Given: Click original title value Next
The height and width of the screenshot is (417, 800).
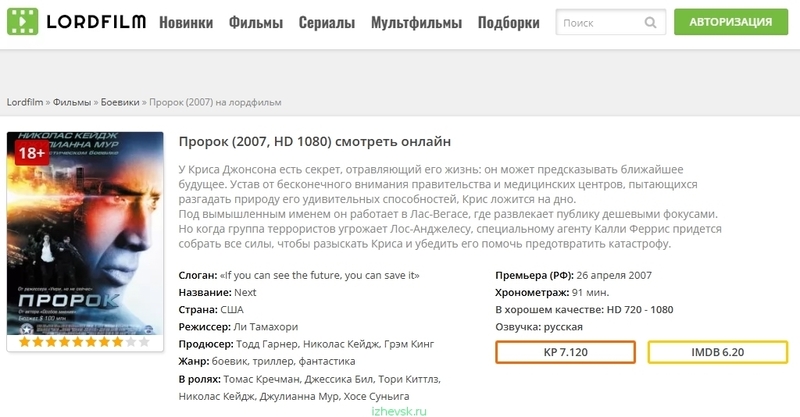Looking at the screenshot, I should click(245, 292).
